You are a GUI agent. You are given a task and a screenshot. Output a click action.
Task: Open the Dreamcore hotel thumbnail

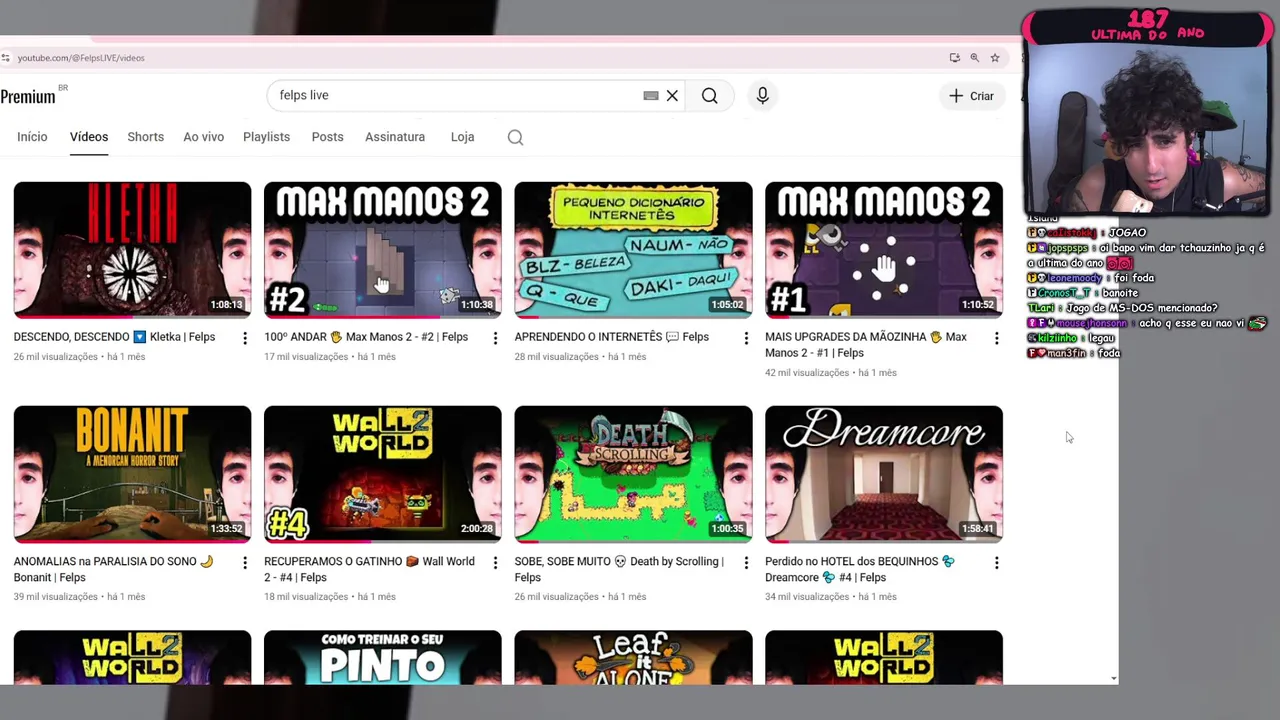pos(884,474)
